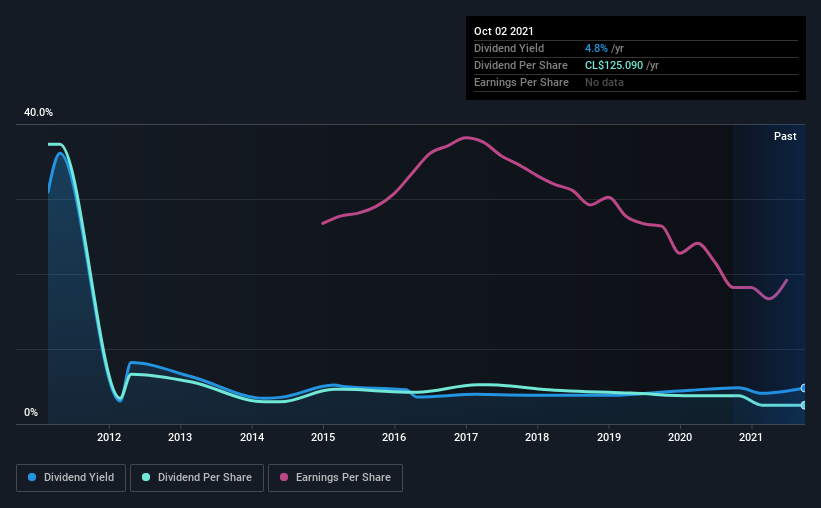Select the 2021 label on the time axis
821x508 pixels.
pos(751,437)
